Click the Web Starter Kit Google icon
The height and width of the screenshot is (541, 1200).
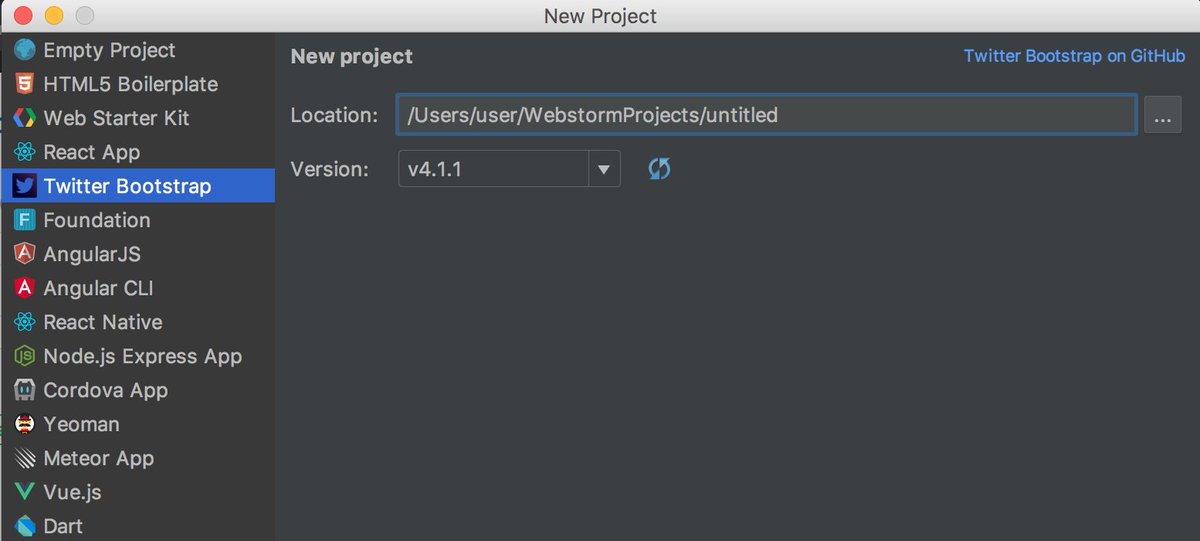coord(25,118)
